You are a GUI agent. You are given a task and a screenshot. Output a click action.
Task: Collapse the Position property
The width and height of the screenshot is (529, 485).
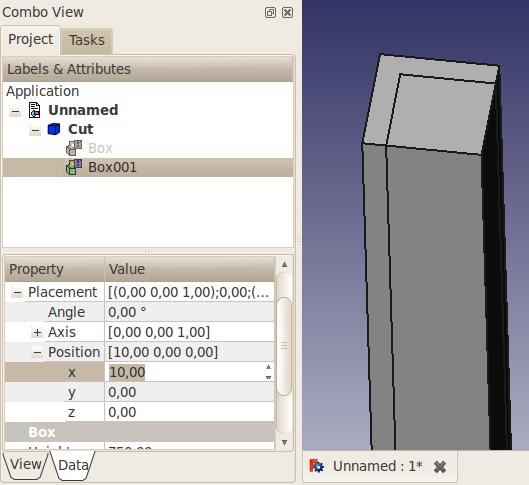[x=37, y=353]
